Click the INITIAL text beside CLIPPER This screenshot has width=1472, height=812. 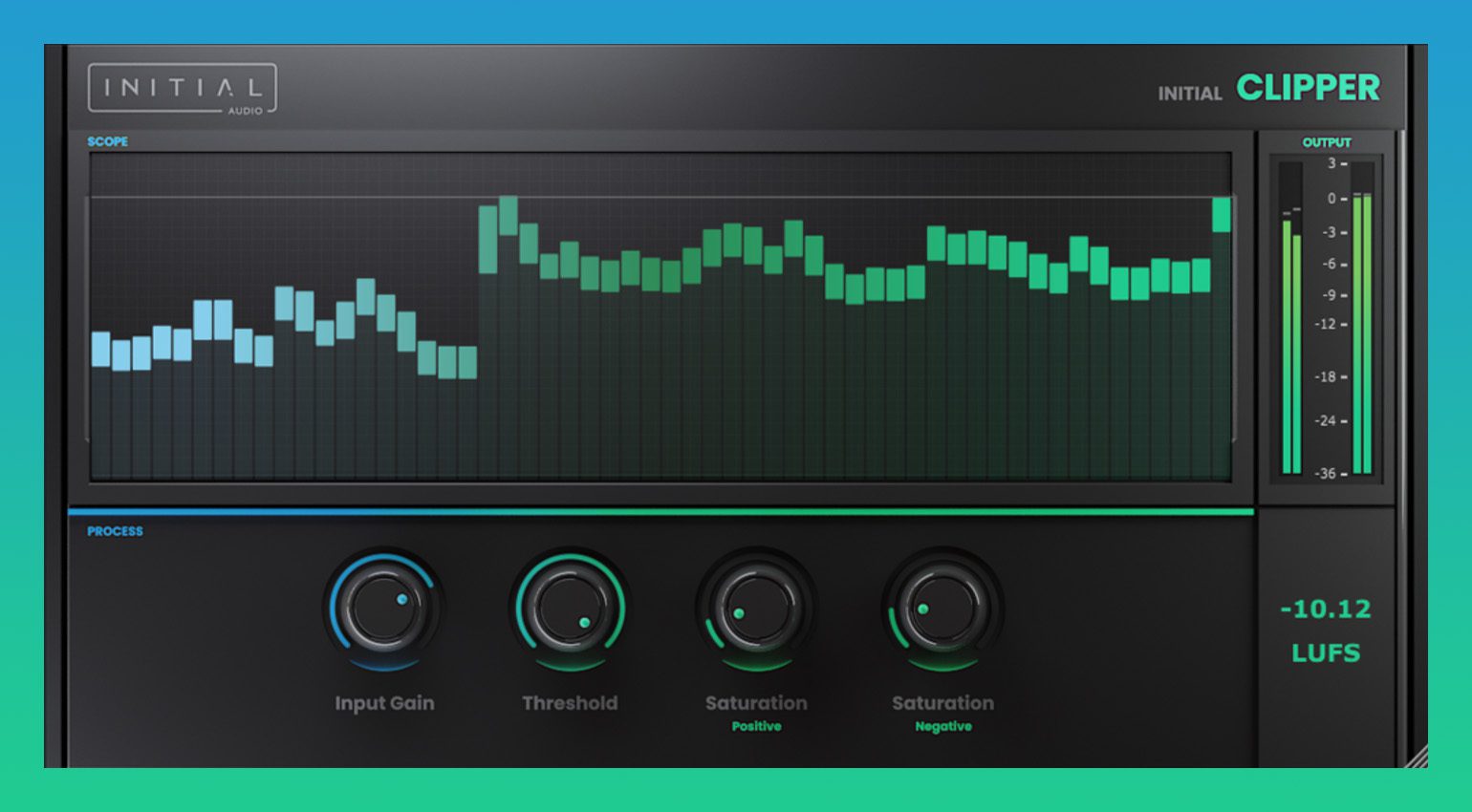1190,94
